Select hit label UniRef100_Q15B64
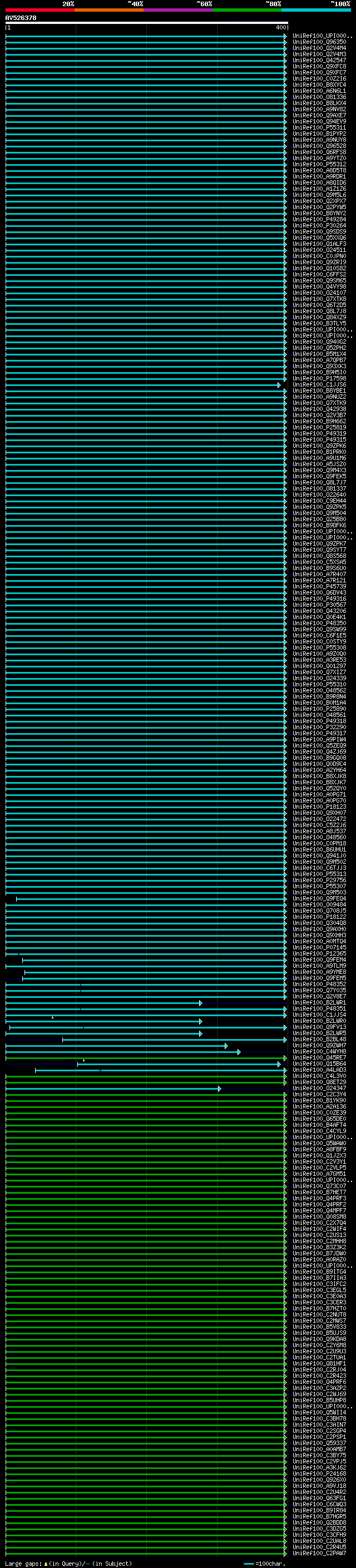The image size is (356, 1568). [x=319, y=1064]
